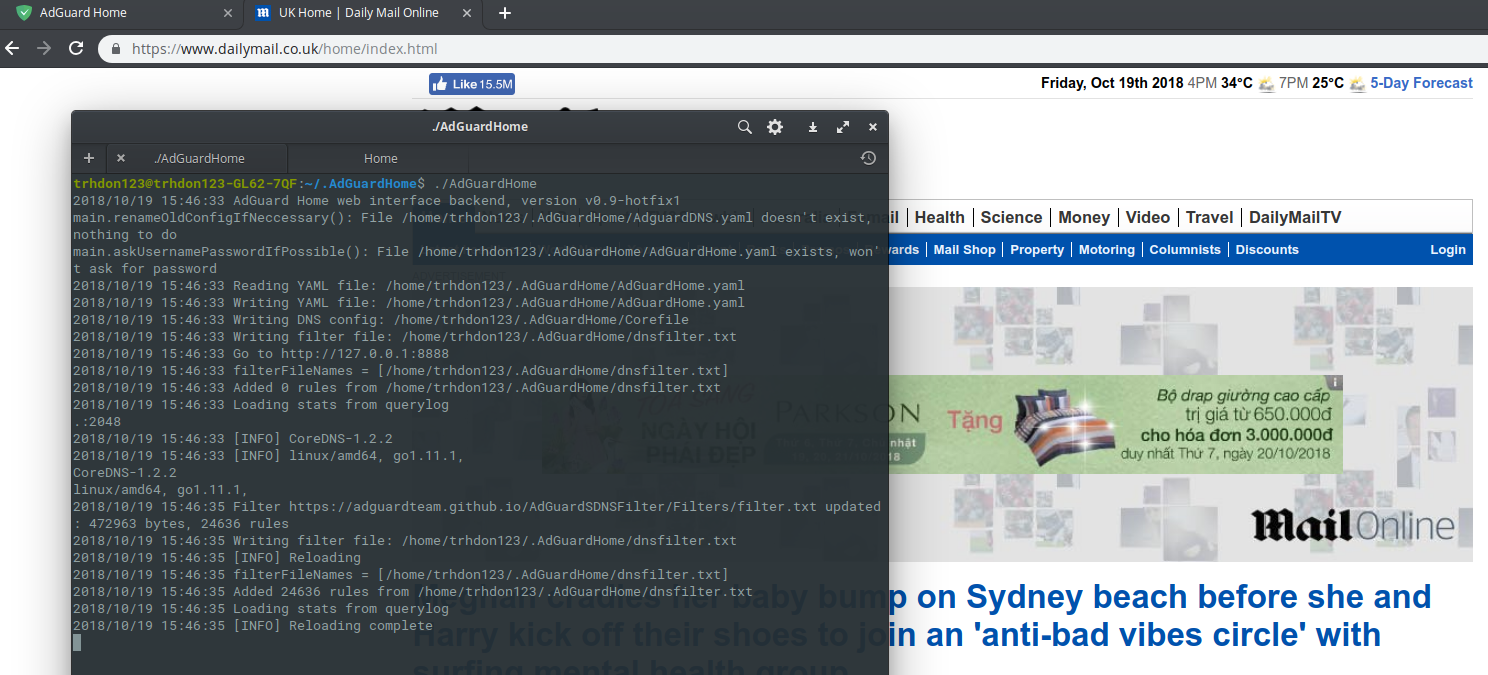Click the Facebook Like button
Screen dimensions: 1488x675
coord(472,84)
